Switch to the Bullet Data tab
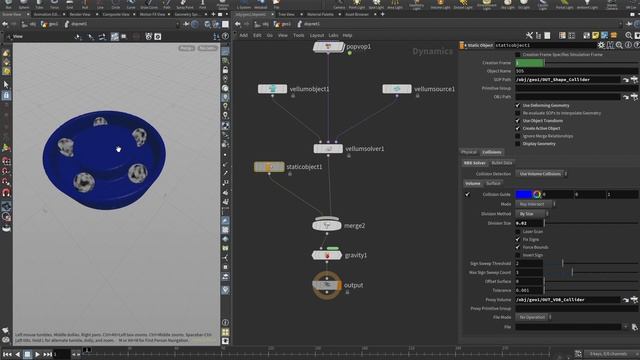This screenshot has height=360, width=640. point(502,163)
